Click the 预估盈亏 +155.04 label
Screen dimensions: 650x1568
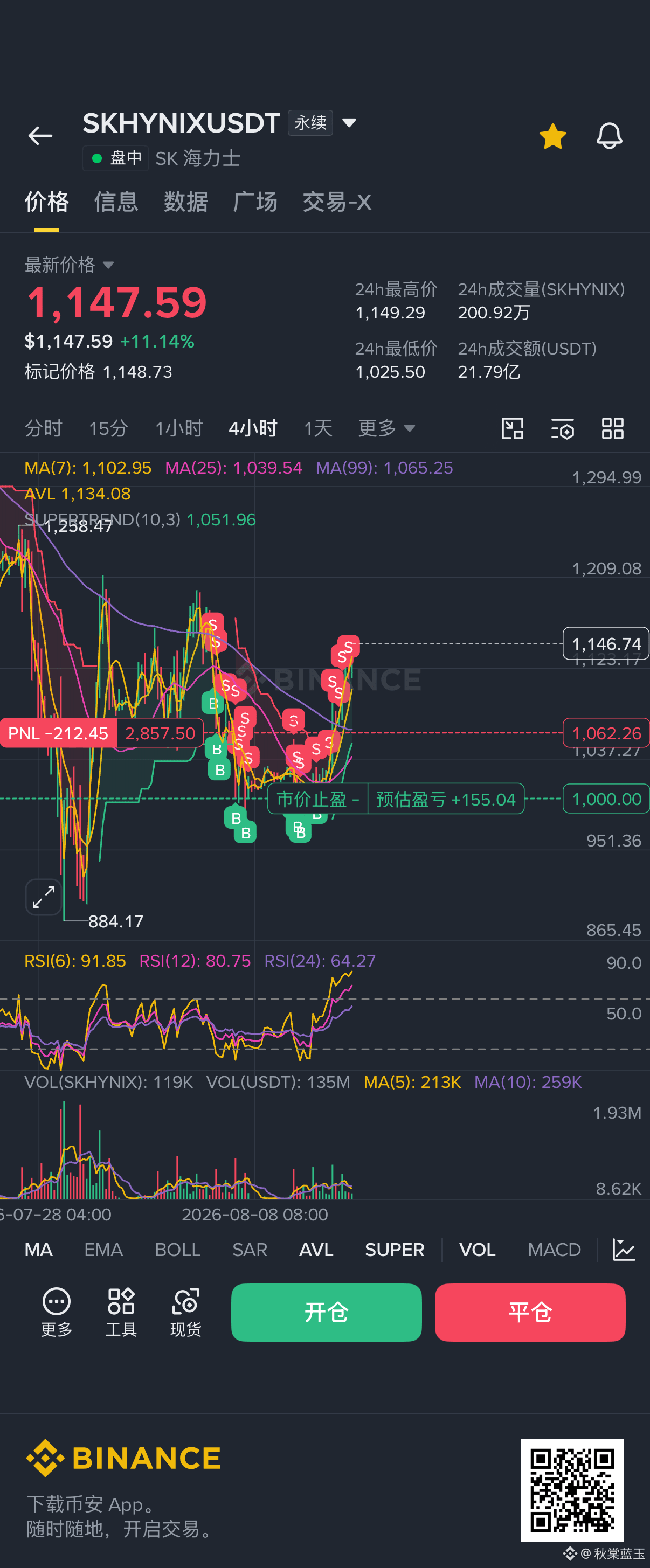(446, 799)
